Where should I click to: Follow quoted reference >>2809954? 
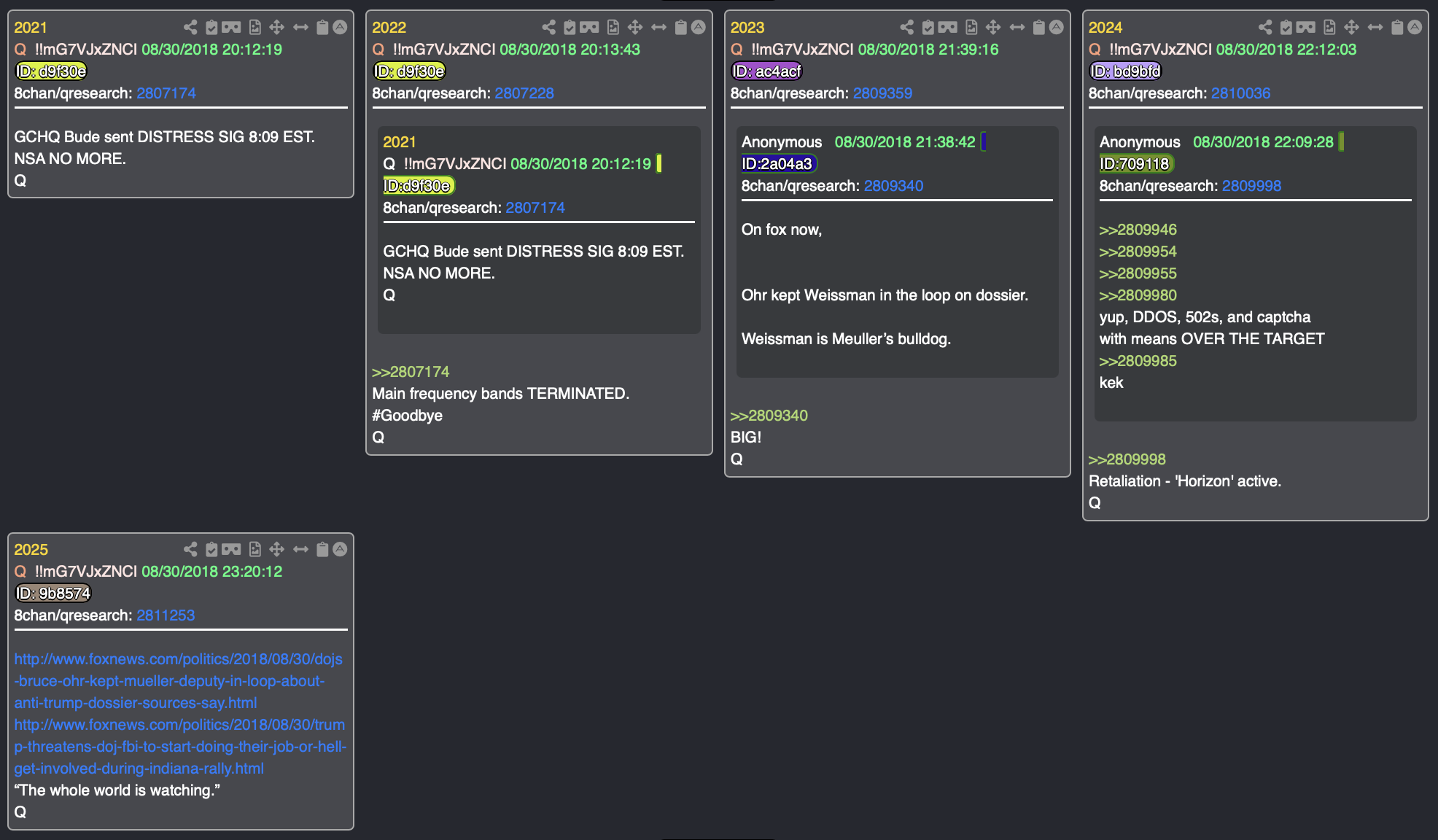[x=1138, y=252]
